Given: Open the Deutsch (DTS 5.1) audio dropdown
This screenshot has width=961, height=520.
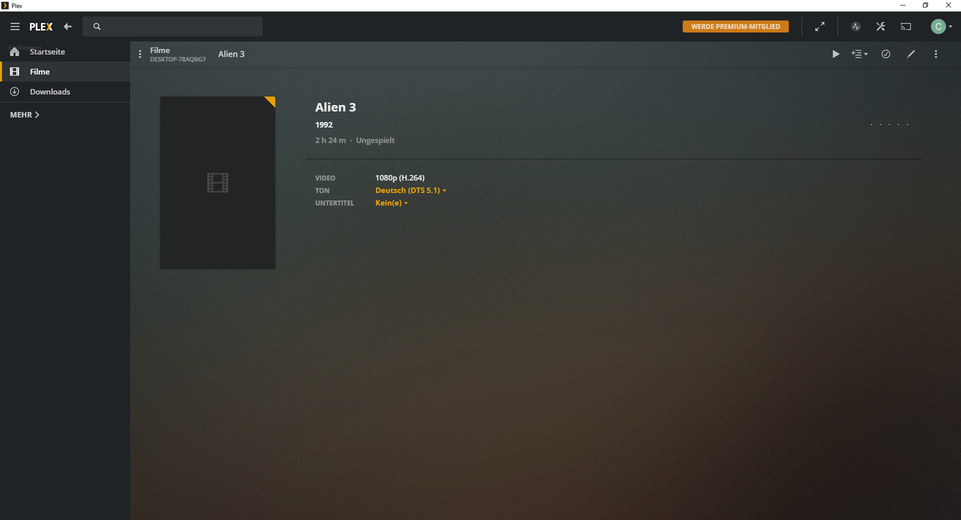Looking at the screenshot, I should point(411,190).
